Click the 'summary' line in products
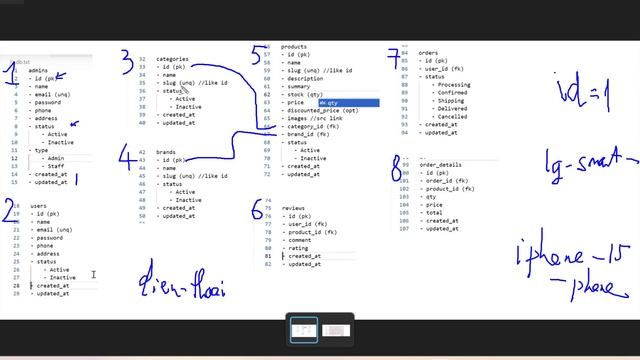The height and width of the screenshot is (360, 640). pyautogui.click(x=298, y=87)
